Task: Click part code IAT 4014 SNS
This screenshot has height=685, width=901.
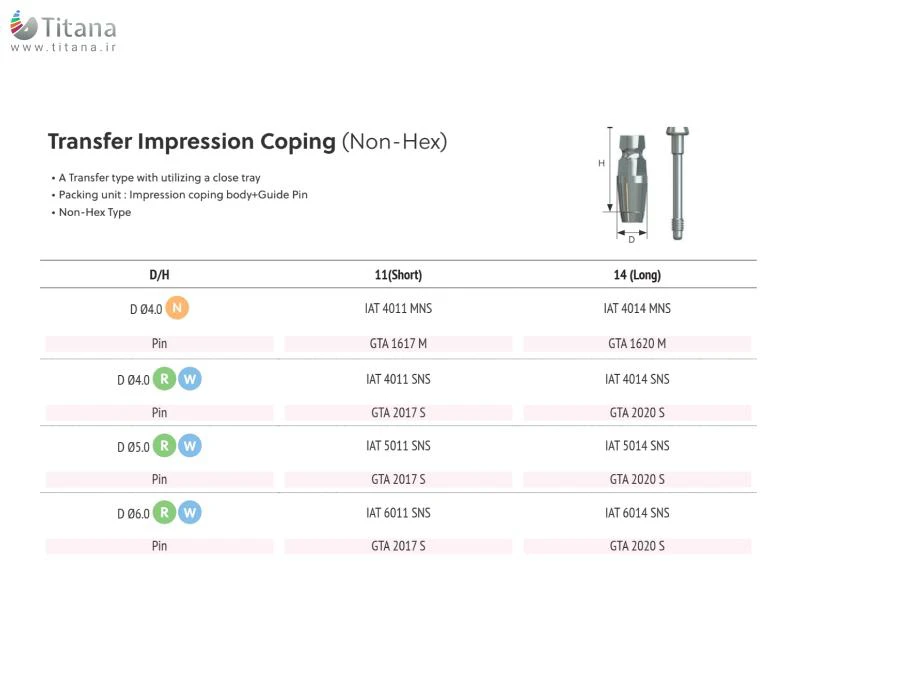Action: [637, 379]
